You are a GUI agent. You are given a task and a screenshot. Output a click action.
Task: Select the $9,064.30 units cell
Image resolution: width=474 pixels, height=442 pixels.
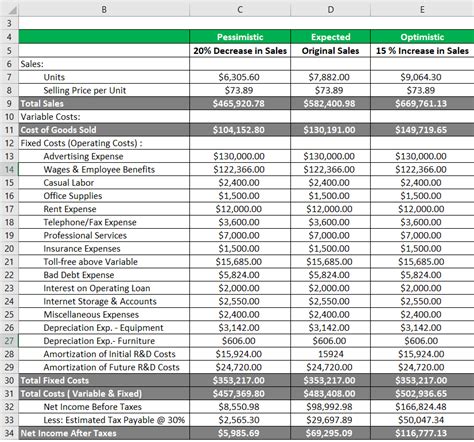[422, 77]
